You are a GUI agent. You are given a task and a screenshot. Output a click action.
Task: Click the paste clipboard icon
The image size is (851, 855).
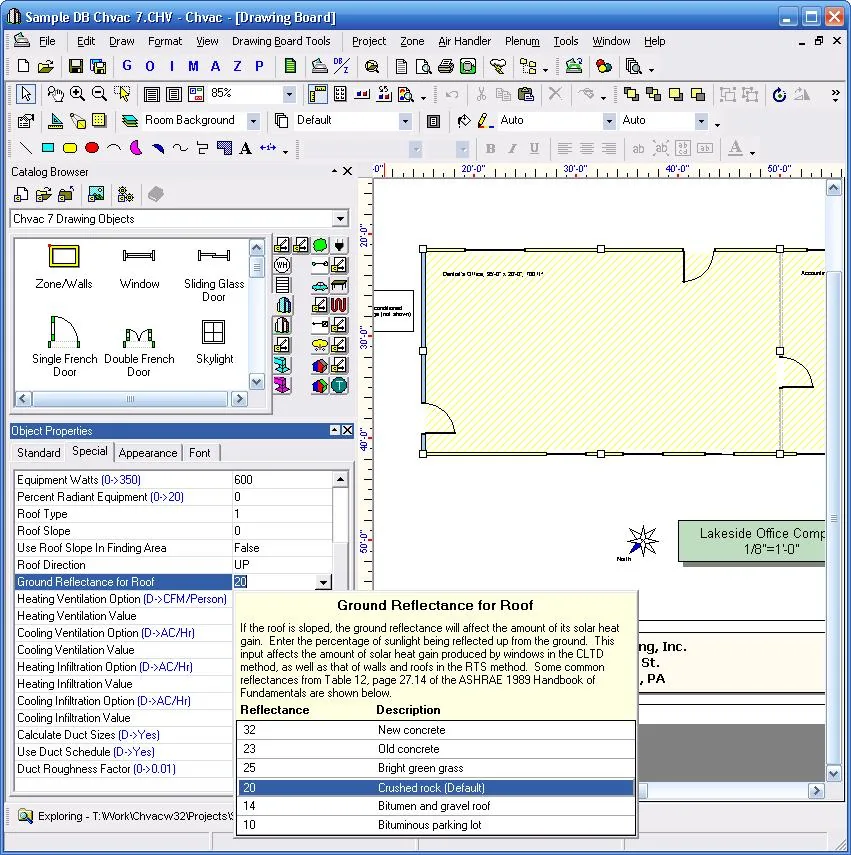coord(526,94)
